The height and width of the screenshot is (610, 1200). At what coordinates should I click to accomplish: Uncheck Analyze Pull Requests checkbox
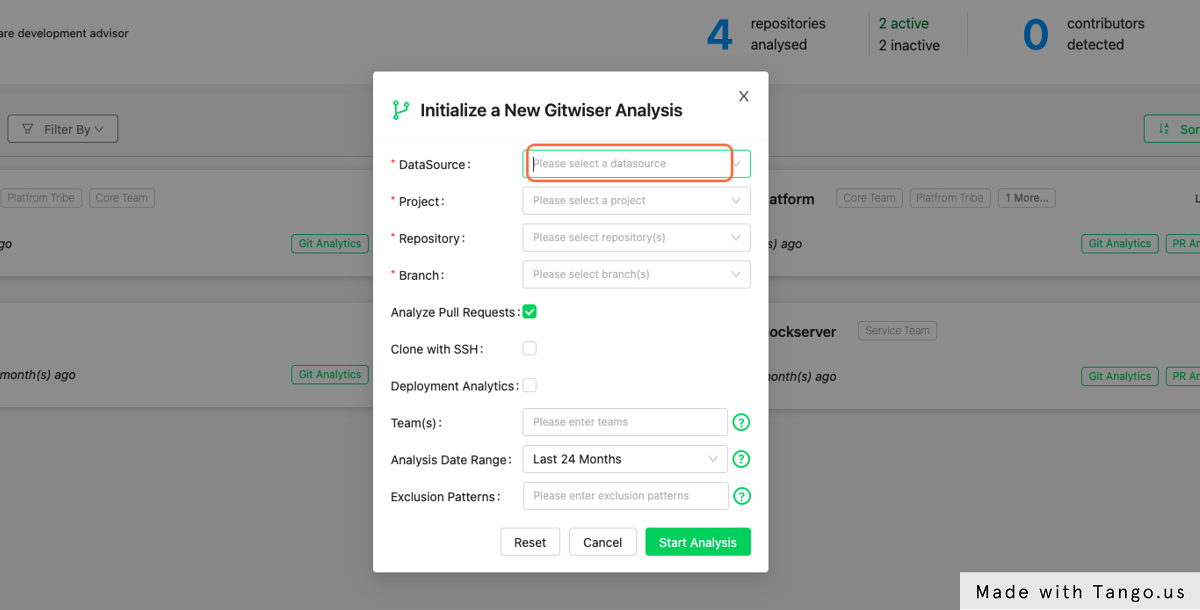530,312
